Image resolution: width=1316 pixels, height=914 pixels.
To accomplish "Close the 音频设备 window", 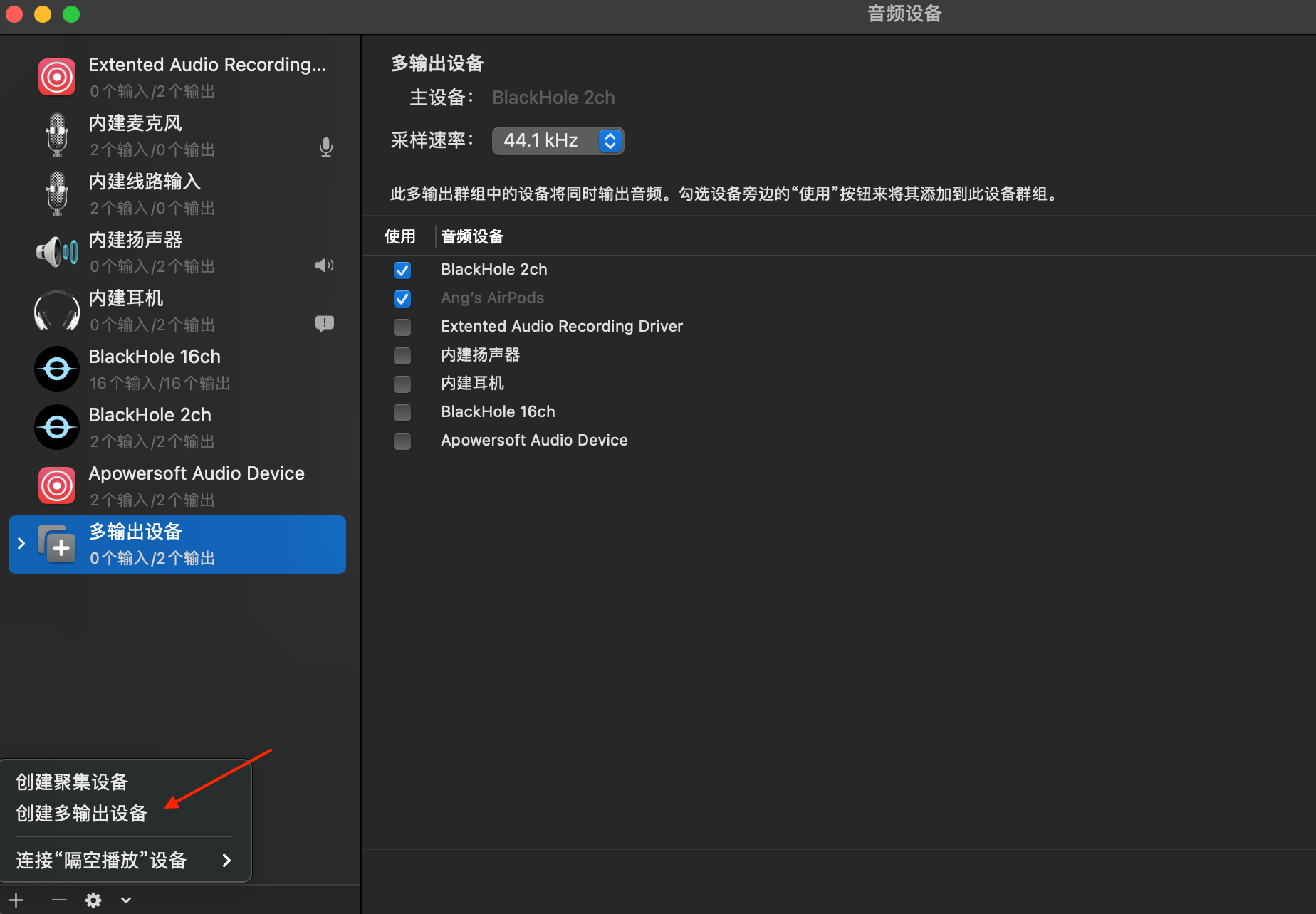I will pos(14,14).
